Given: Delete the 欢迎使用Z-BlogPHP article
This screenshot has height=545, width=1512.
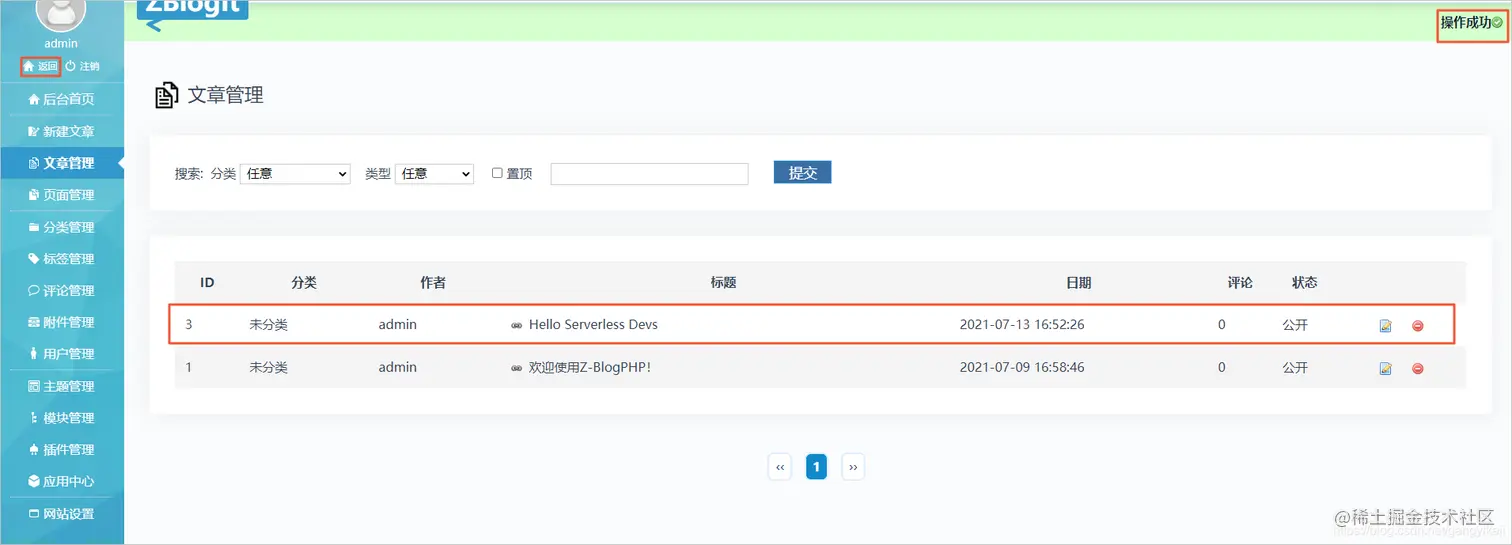Looking at the screenshot, I should (x=1417, y=369).
